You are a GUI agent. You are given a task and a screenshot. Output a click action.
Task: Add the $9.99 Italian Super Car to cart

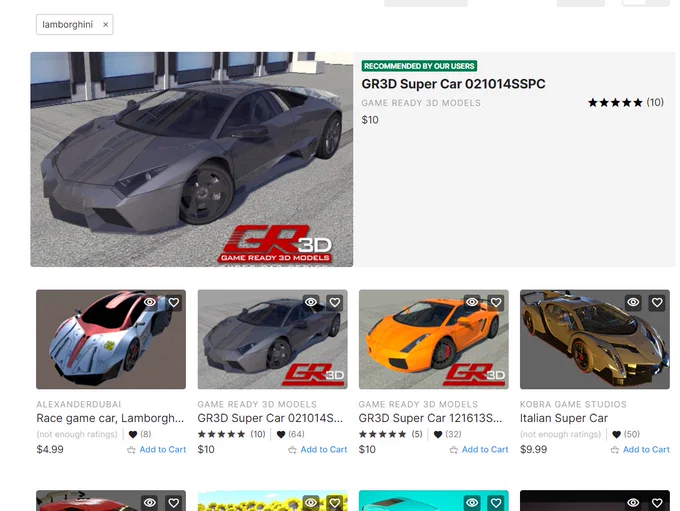tap(640, 449)
